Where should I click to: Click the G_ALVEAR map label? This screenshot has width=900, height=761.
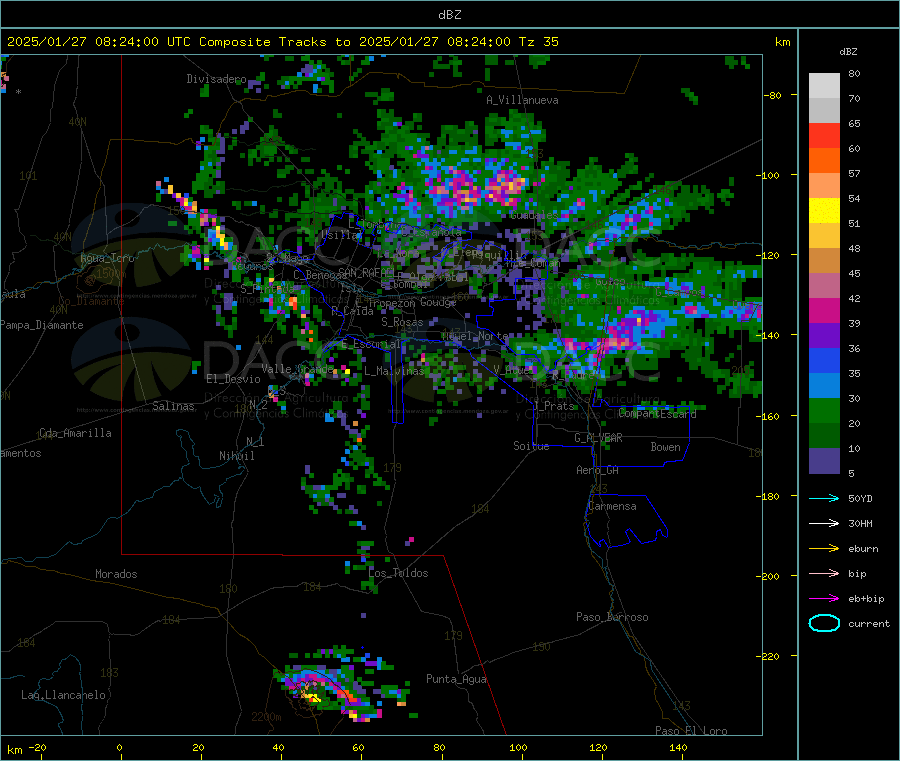(x=598, y=438)
